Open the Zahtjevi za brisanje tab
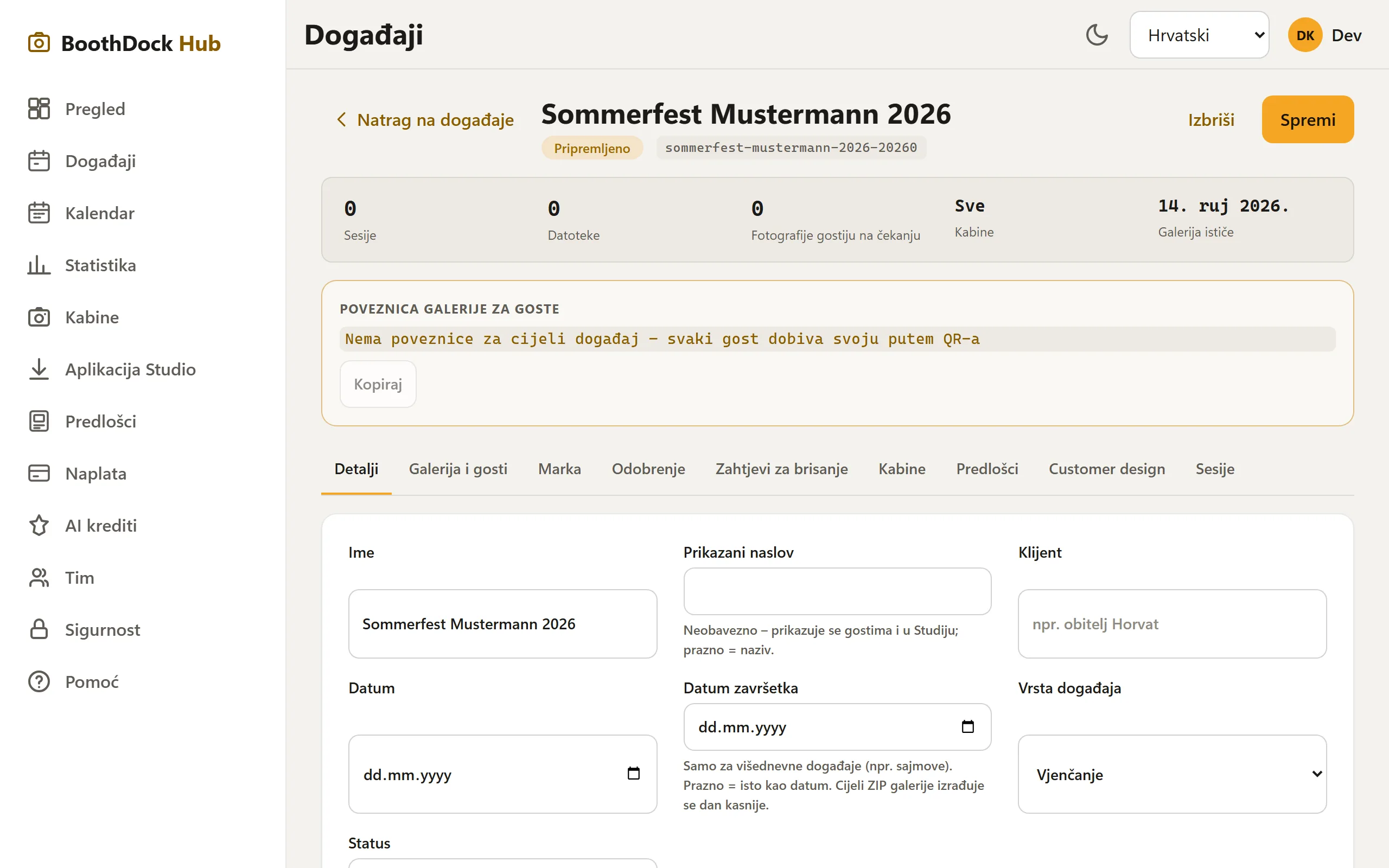 [781, 469]
